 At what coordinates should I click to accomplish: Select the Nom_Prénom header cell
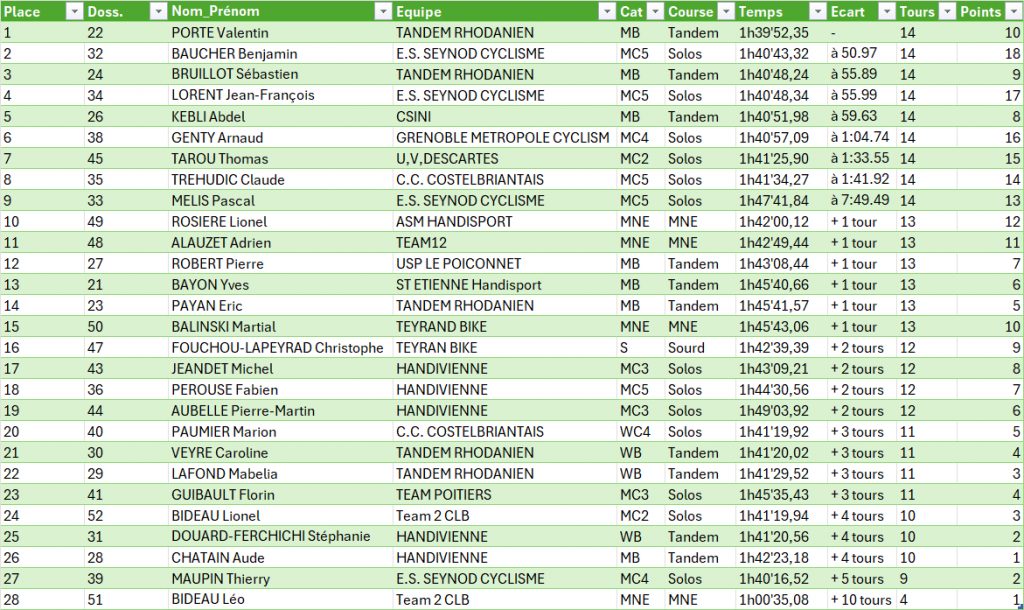[x=281, y=12]
